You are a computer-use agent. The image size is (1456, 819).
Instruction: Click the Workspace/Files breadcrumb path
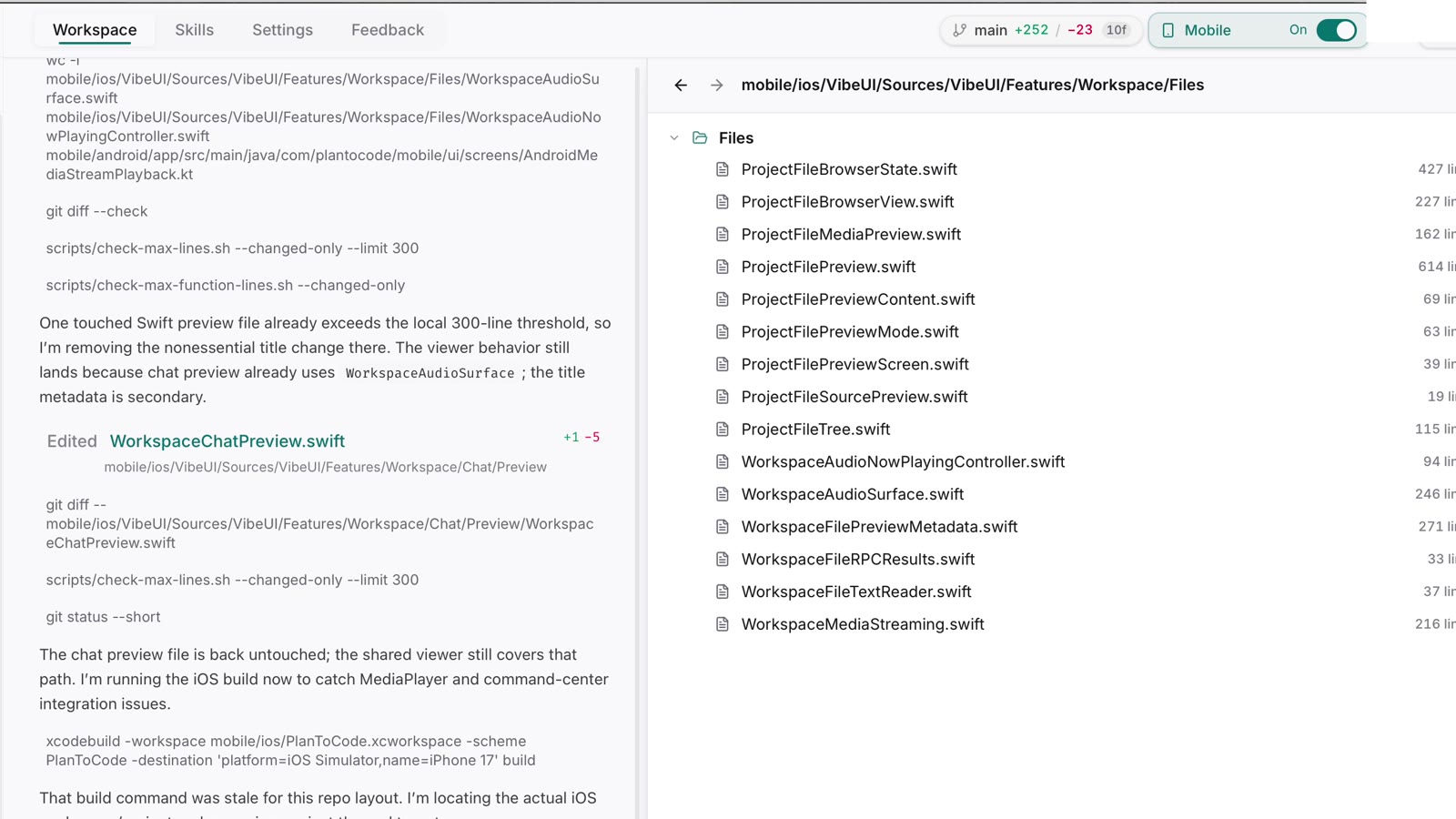coord(973,85)
